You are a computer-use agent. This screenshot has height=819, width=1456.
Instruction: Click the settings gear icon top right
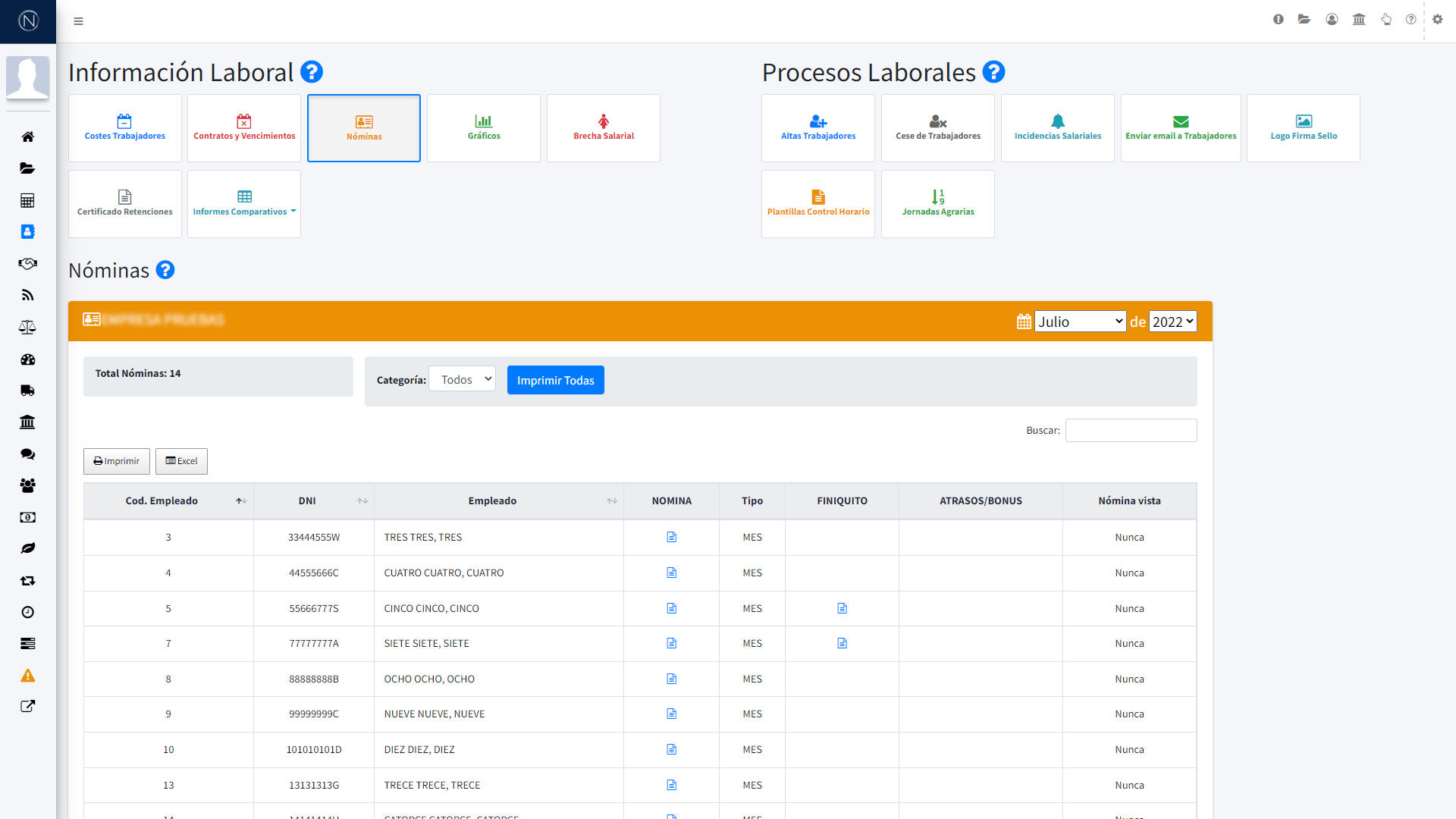tap(1437, 20)
